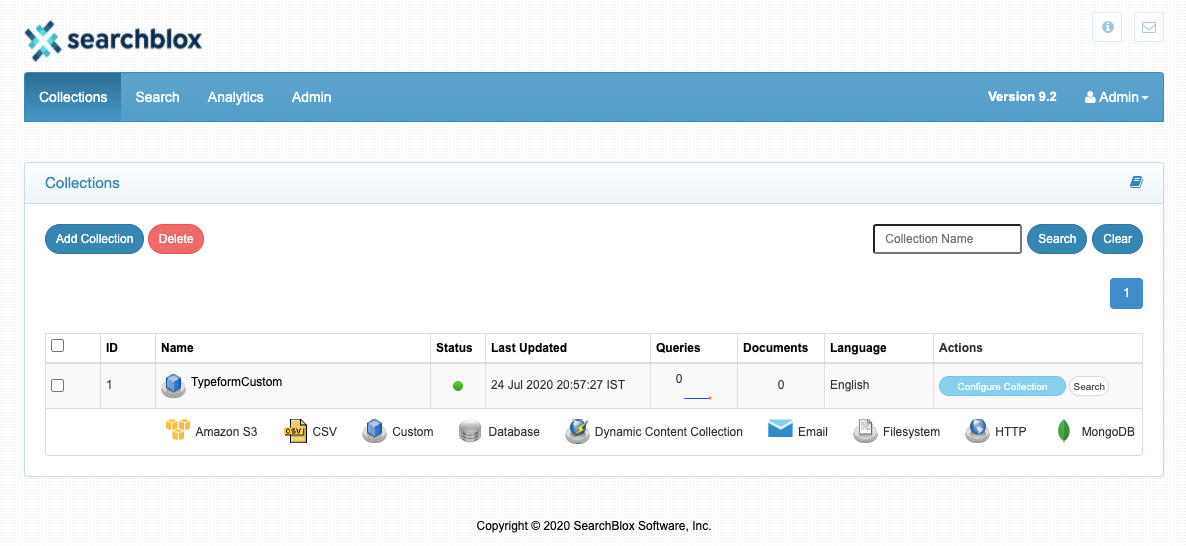Switch to the Analytics tab
The width and height of the screenshot is (1186, 546).
tap(235, 97)
